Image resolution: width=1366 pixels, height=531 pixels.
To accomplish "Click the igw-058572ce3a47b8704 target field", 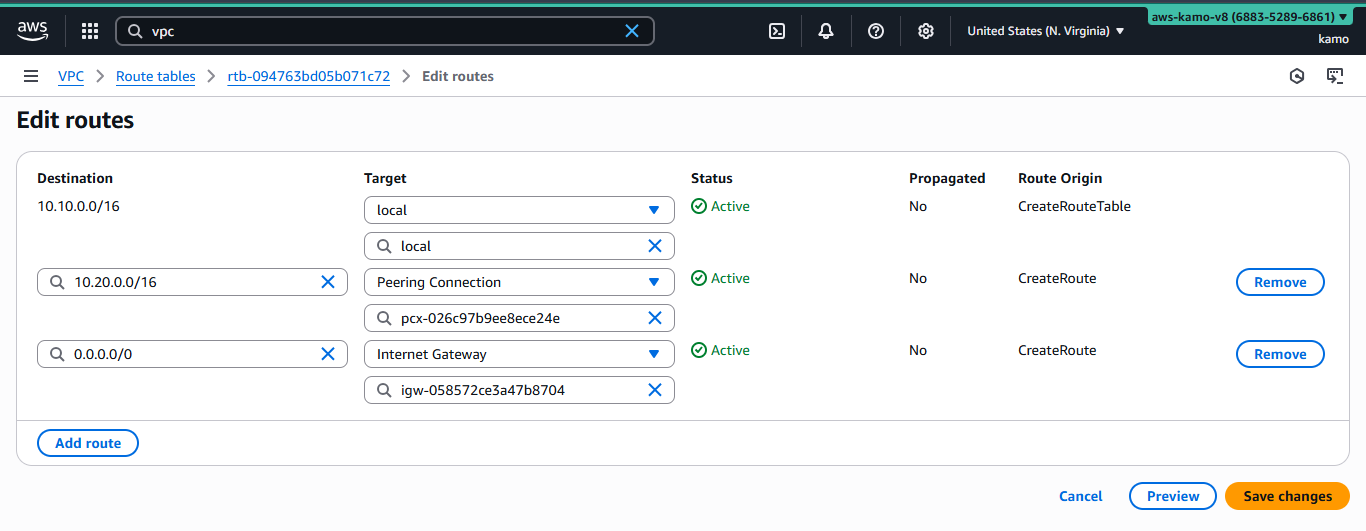I will coord(519,390).
